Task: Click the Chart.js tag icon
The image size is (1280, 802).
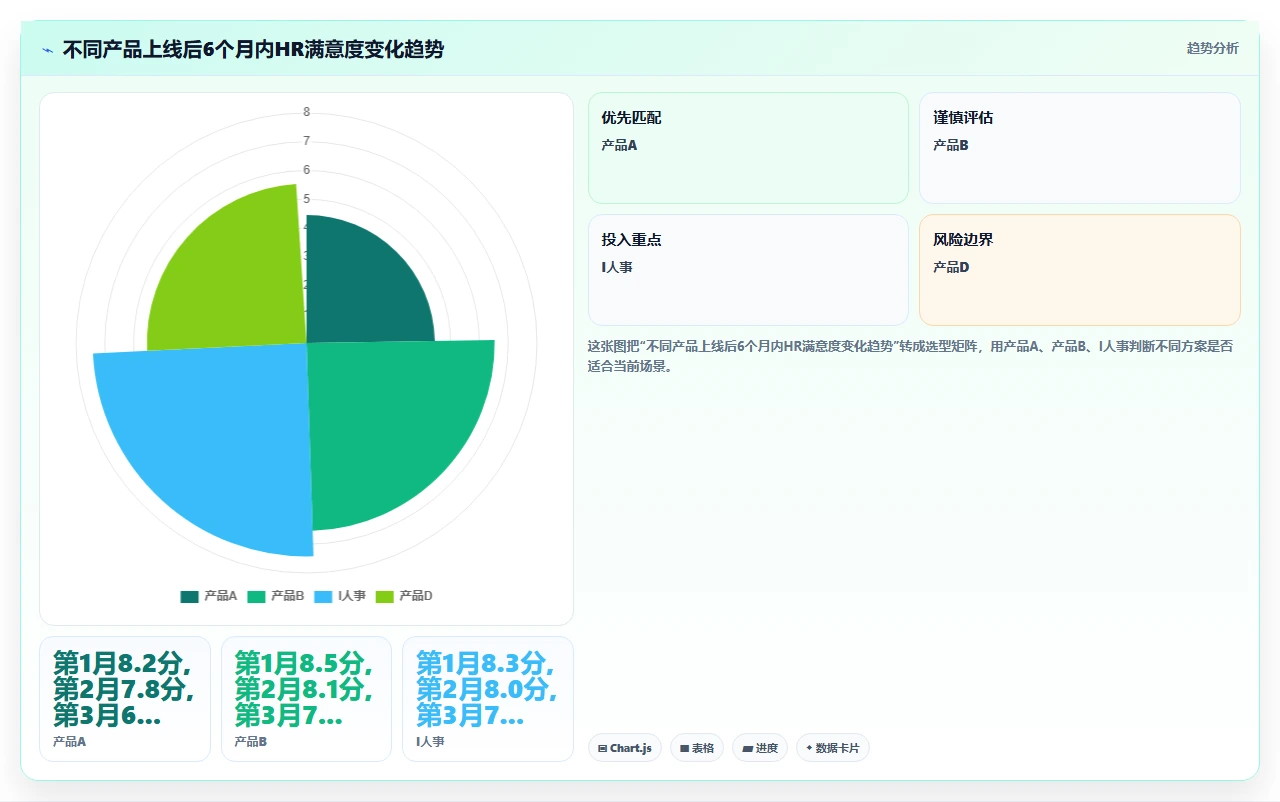Action: click(603, 748)
